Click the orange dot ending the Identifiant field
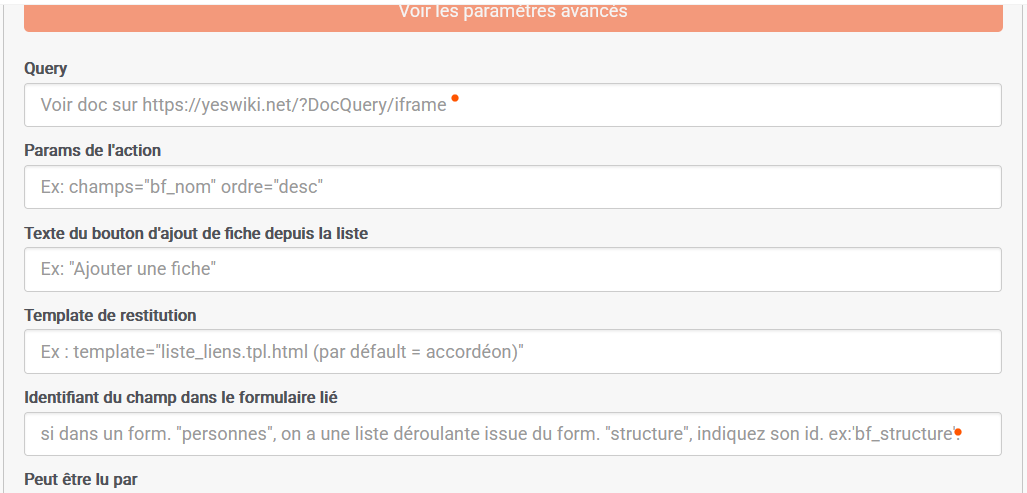This screenshot has height=493, width=1027. point(957,432)
